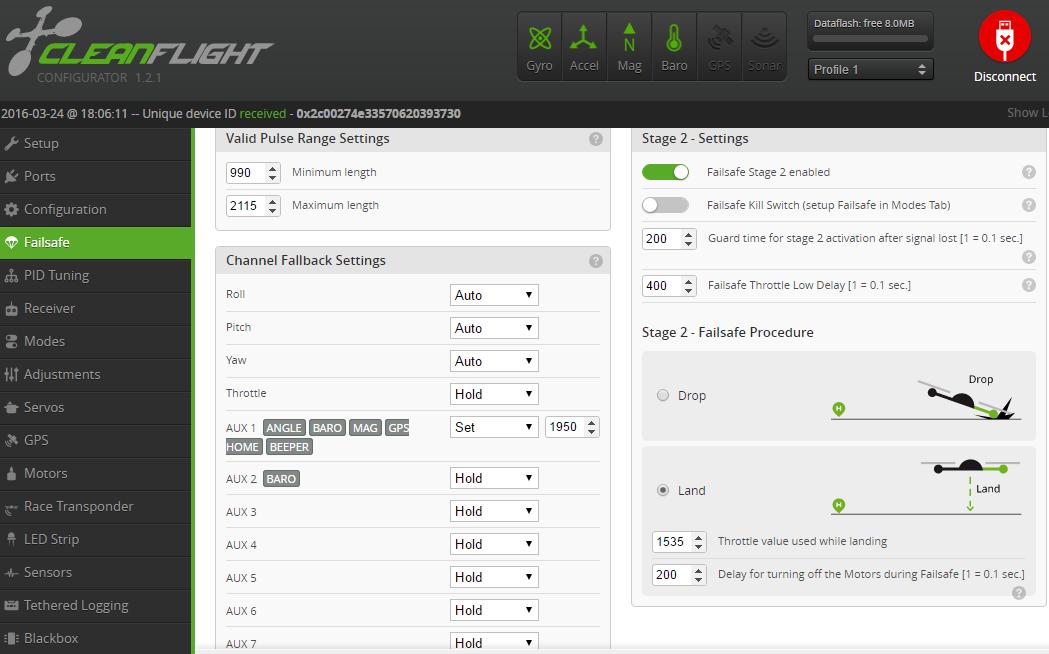Open the Adjustments tab

[96, 374]
